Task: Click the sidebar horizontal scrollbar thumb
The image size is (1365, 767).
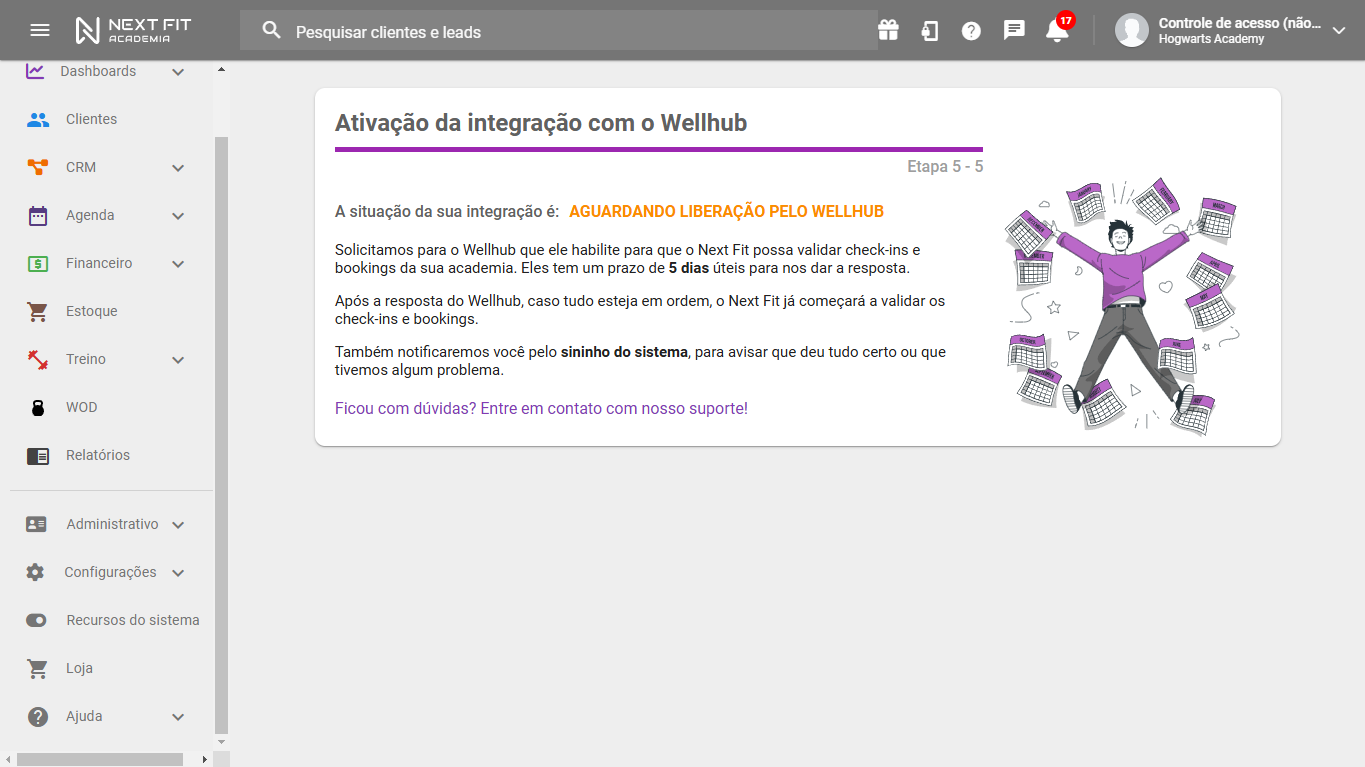Action: [100, 759]
